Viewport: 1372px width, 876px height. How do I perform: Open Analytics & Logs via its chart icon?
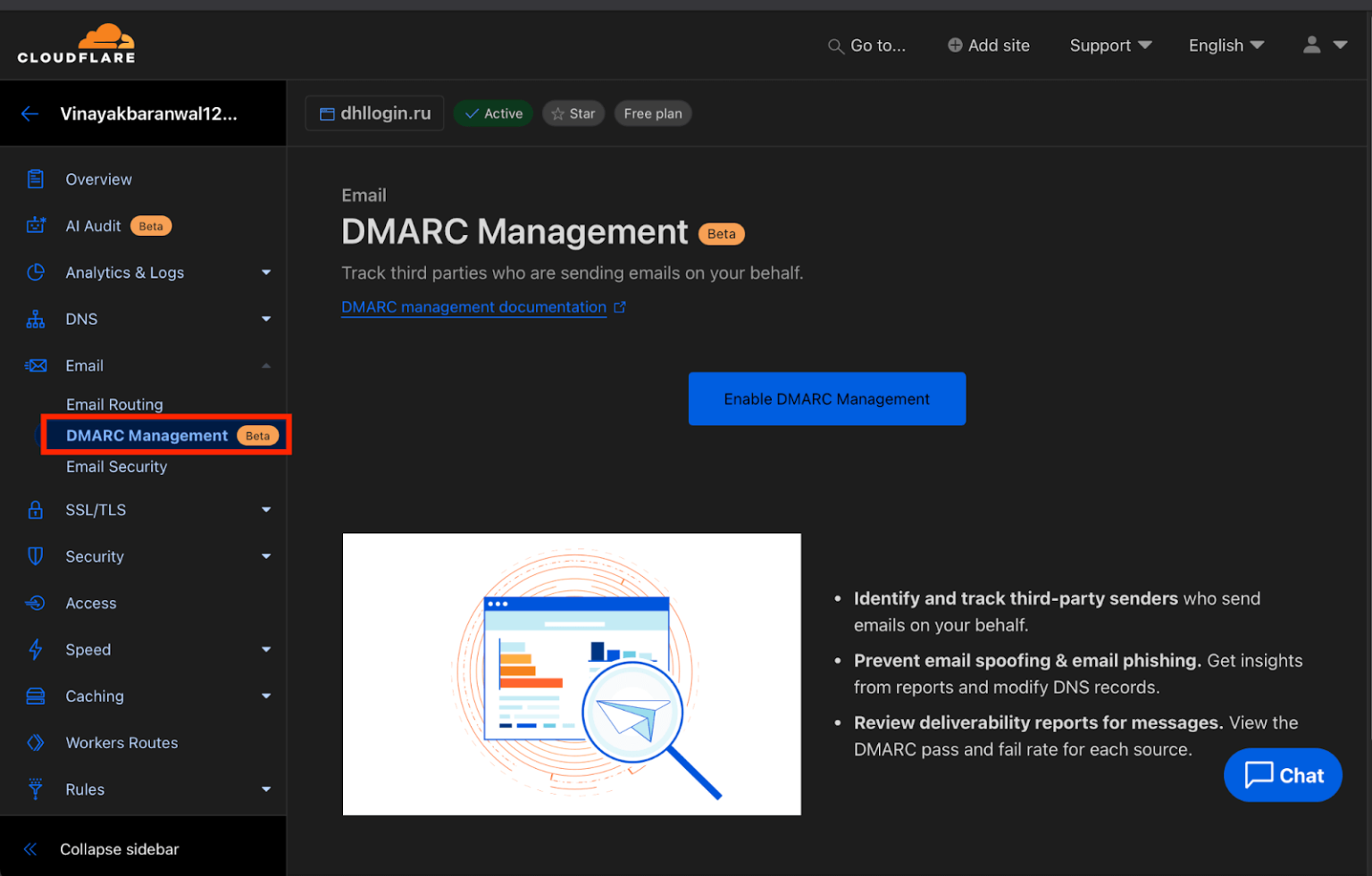pos(35,272)
